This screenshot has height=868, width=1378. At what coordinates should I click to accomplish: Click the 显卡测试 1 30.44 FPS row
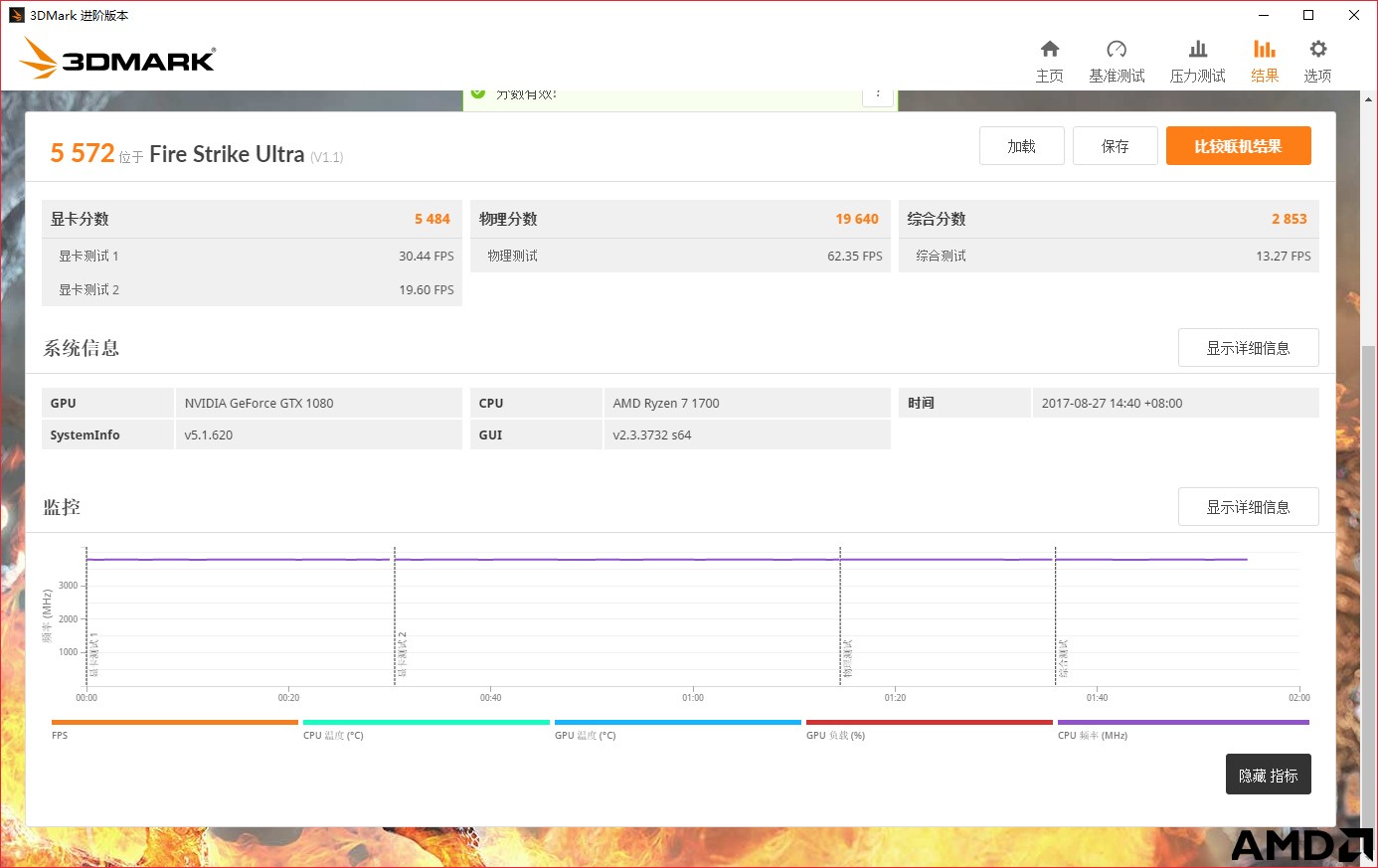252,256
